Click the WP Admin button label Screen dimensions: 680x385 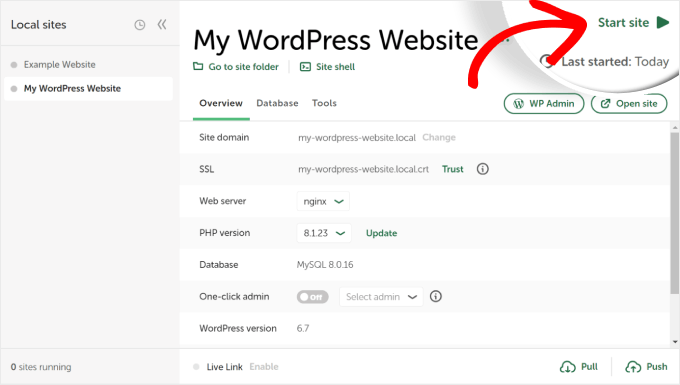click(552, 104)
